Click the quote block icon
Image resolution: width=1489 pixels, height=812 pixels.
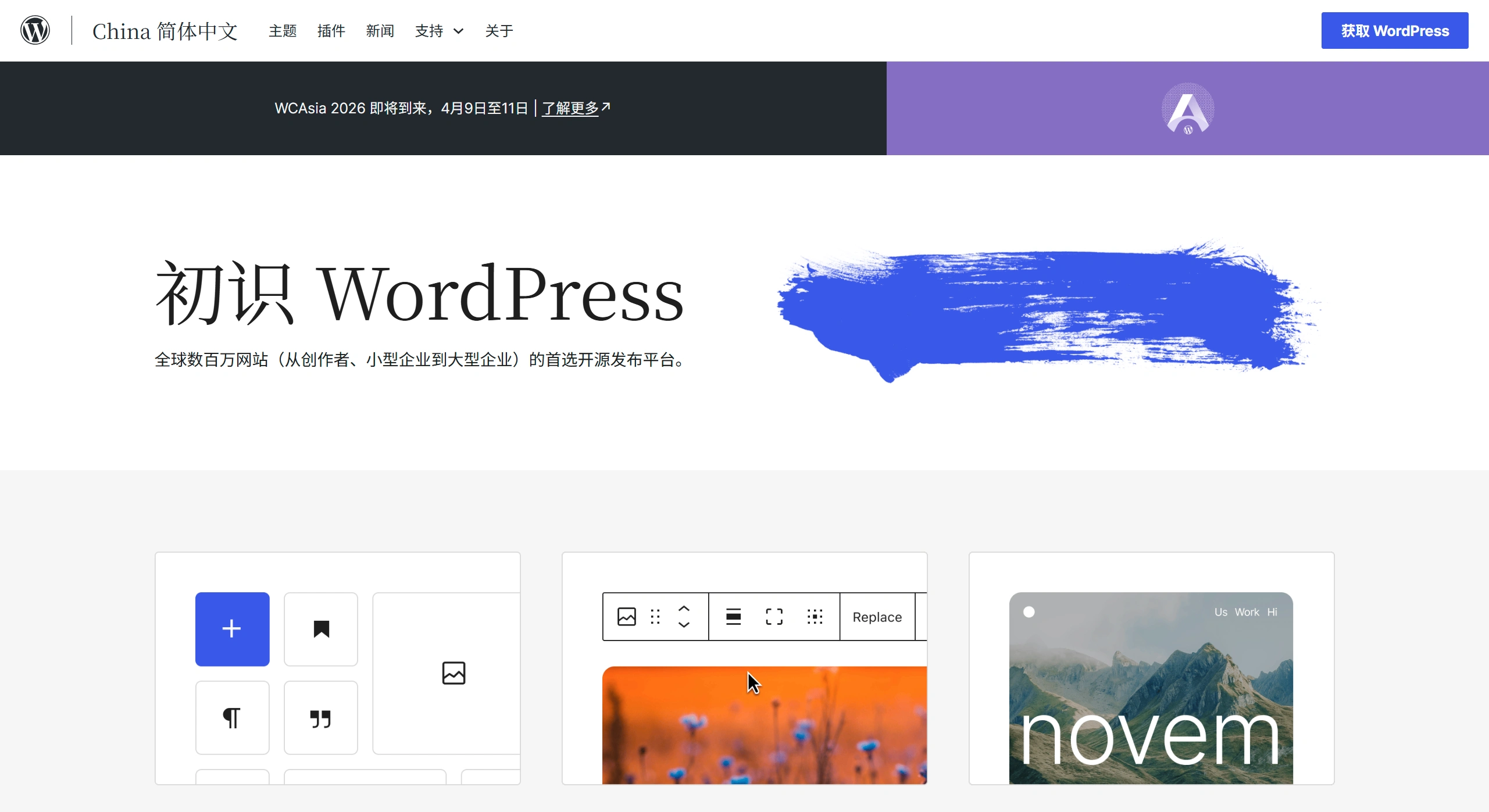[321, 718]
